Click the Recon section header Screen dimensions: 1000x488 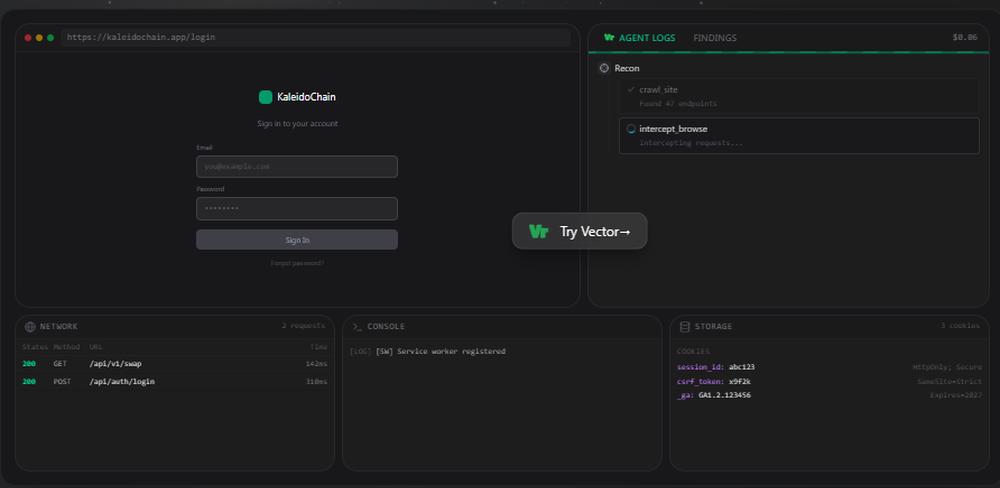[619, 68]
